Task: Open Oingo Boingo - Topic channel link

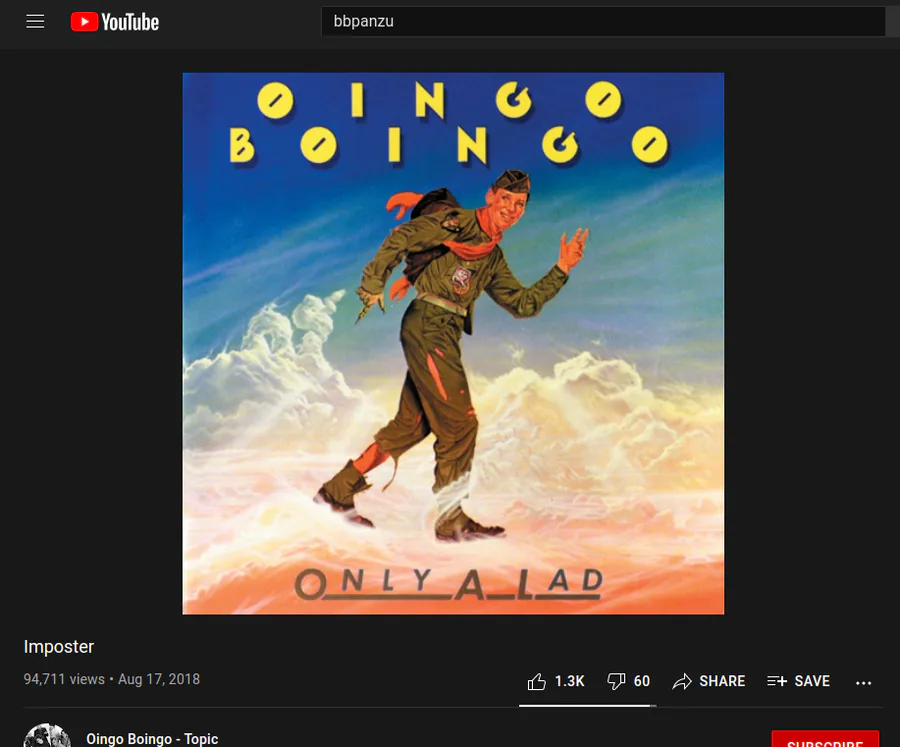Action: 152,739
